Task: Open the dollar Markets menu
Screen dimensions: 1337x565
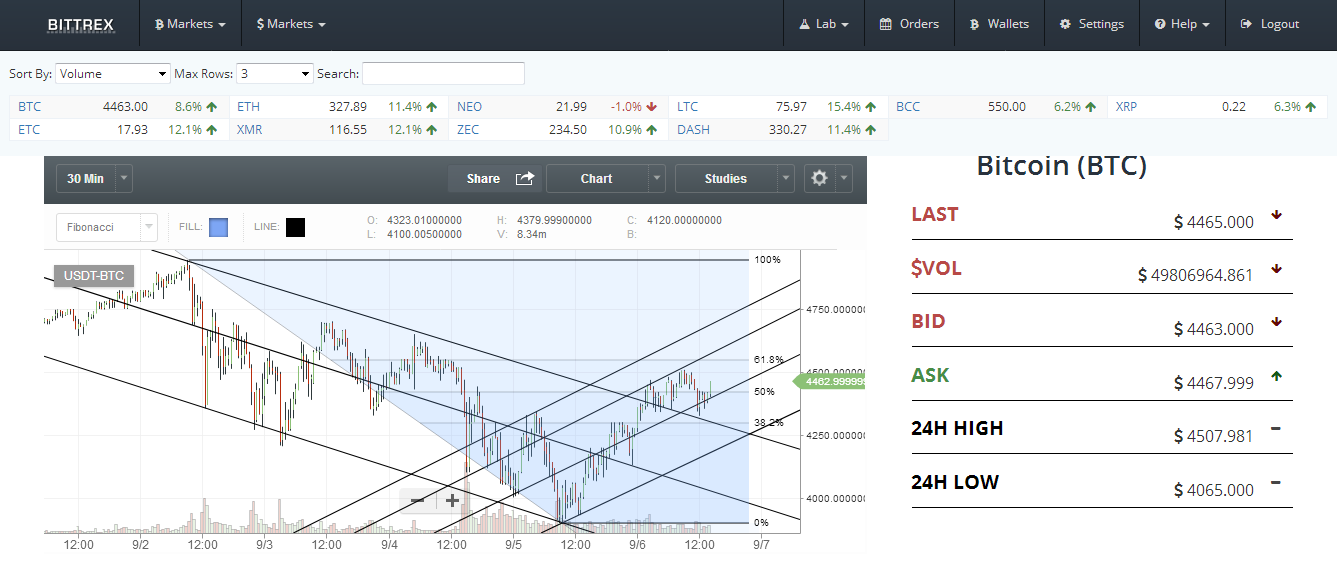Action: [291, 24]
